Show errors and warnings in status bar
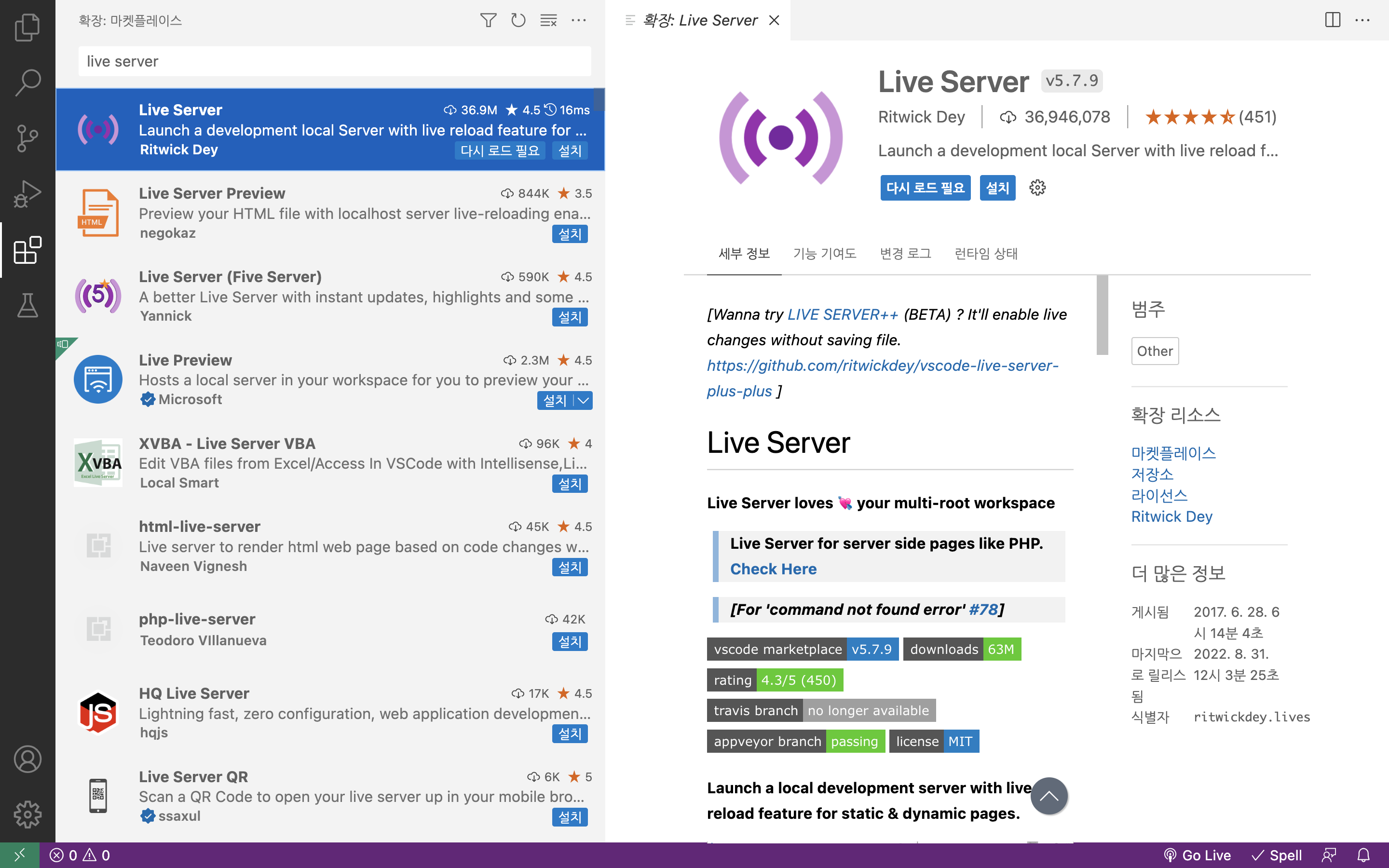The image size is (1389, 868). [x=80, y=855]
